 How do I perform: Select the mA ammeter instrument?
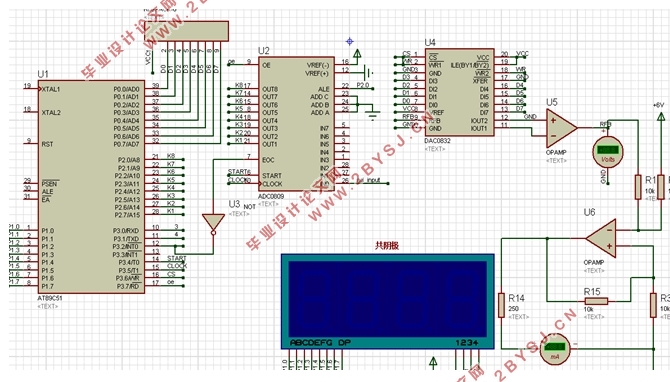pos(555,349)
